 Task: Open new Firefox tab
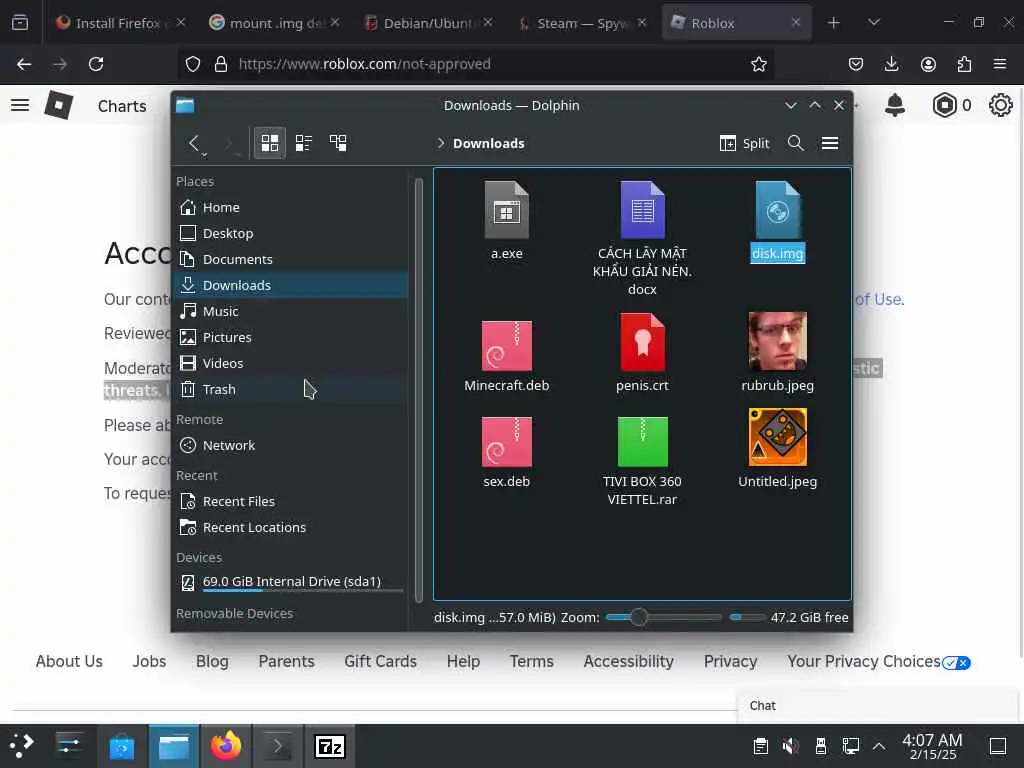click(x=834, y=23)
